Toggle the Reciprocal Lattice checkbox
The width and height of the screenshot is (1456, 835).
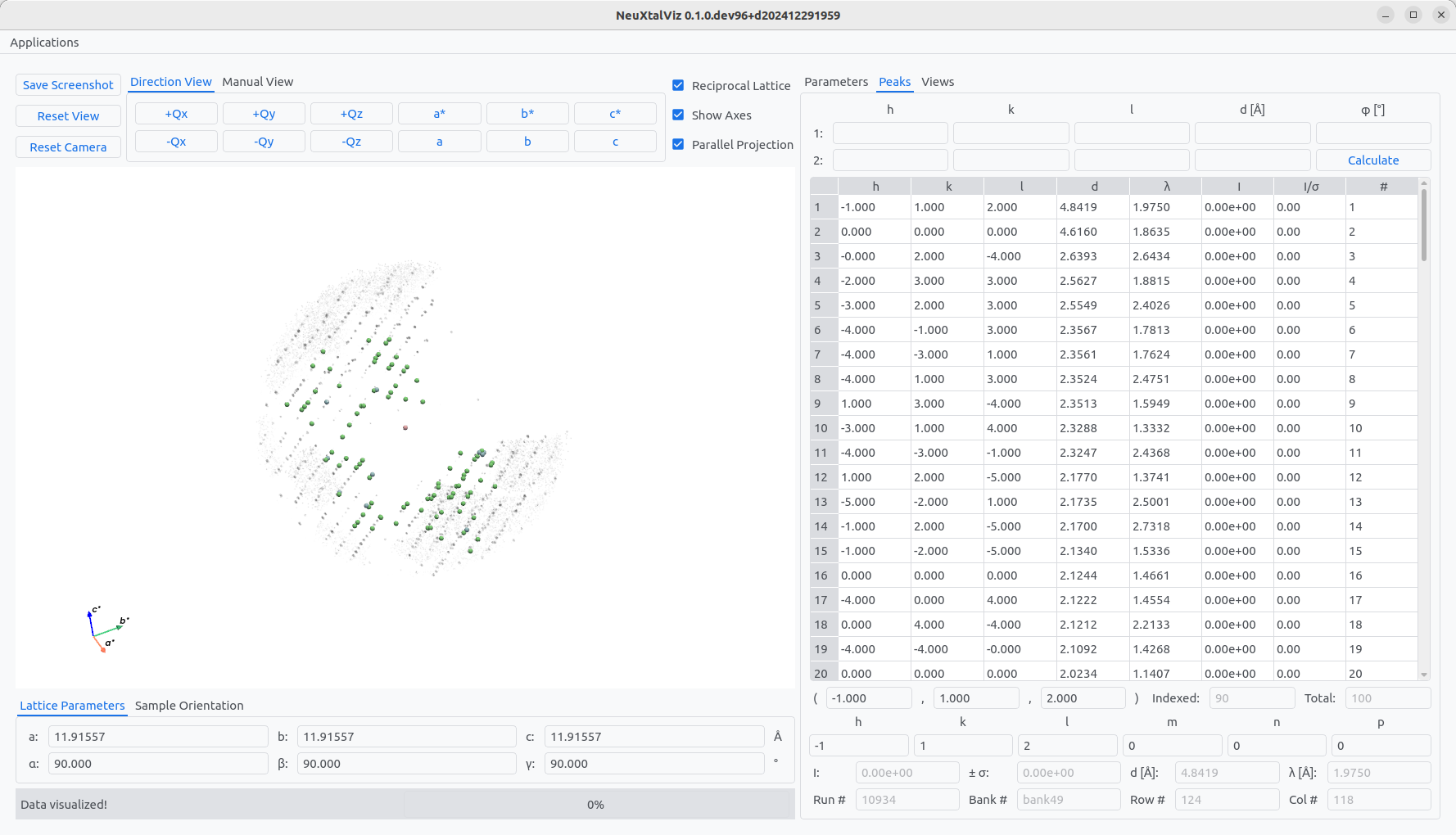click(678, 86)
